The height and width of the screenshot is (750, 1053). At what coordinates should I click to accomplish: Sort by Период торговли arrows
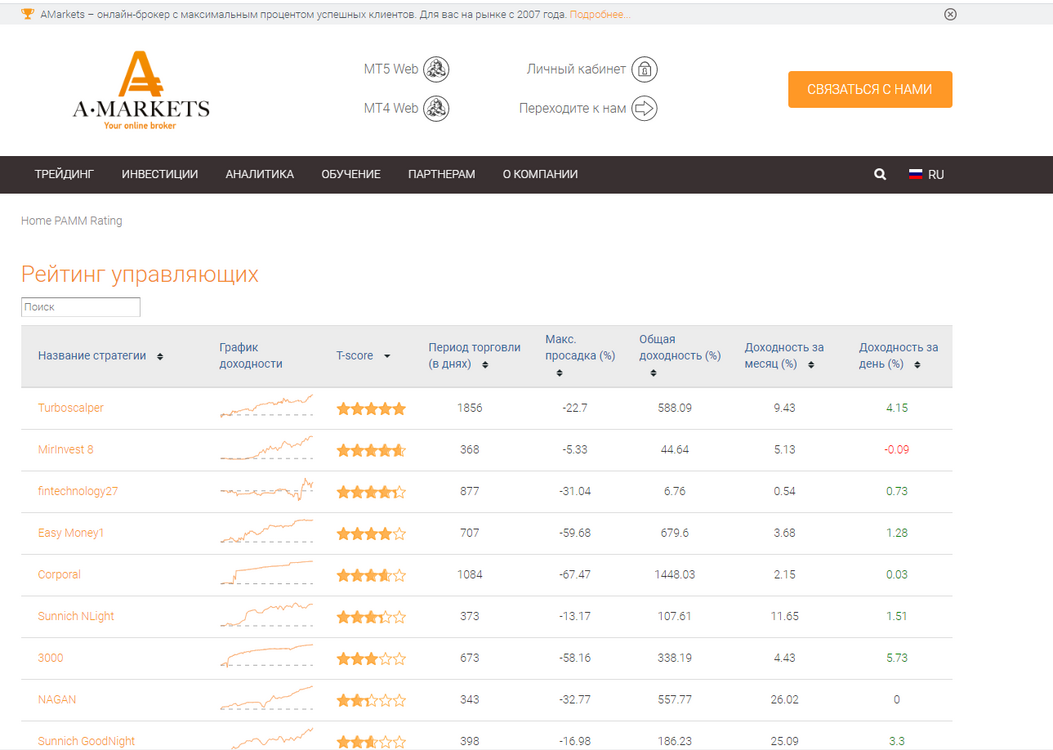(x=485, y=365)
